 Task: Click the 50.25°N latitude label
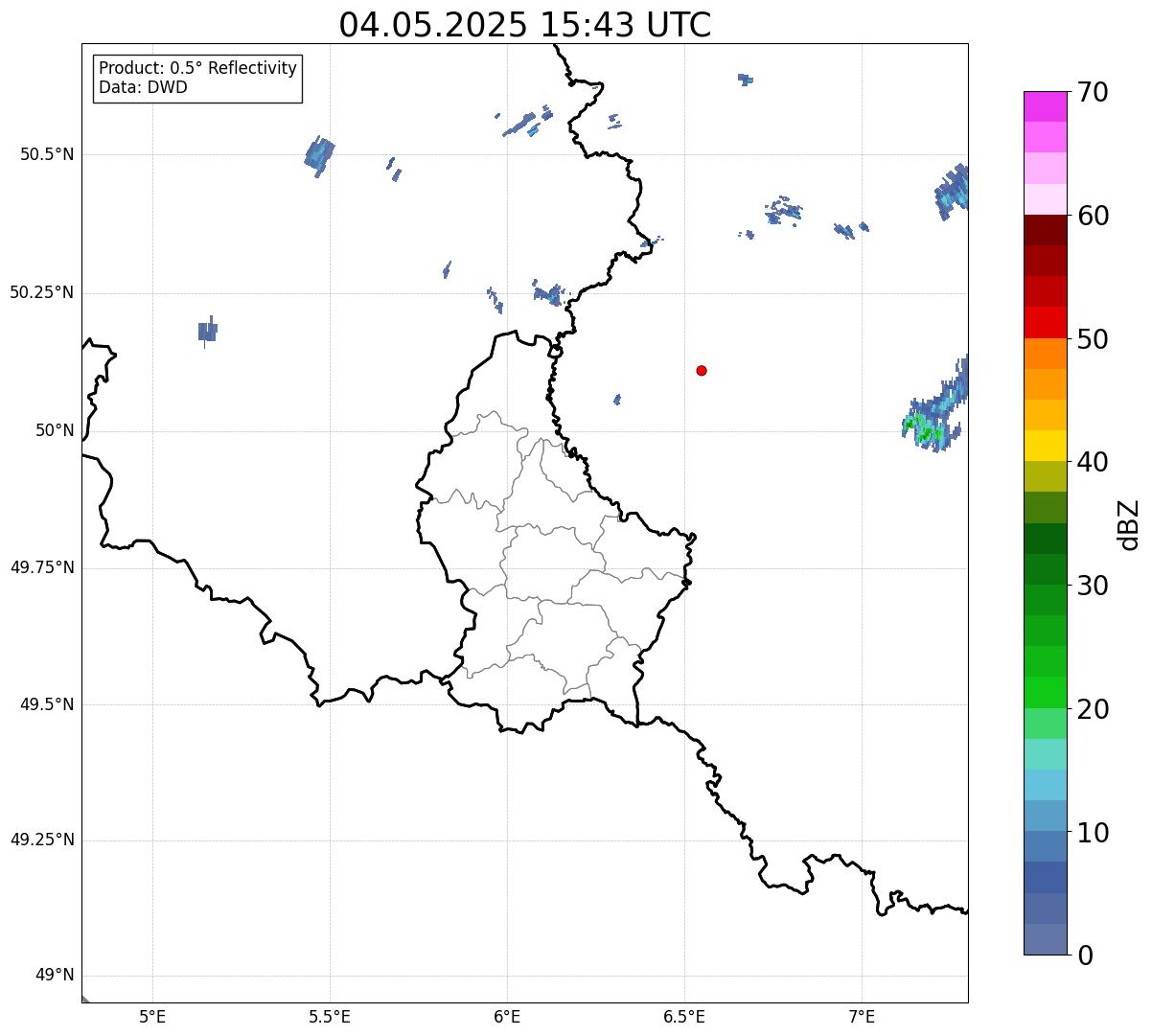click(42, 292)
